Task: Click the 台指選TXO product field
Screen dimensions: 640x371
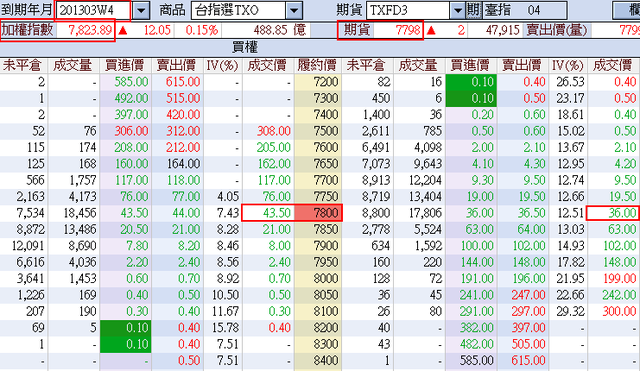Action: [x=239, y=10]
